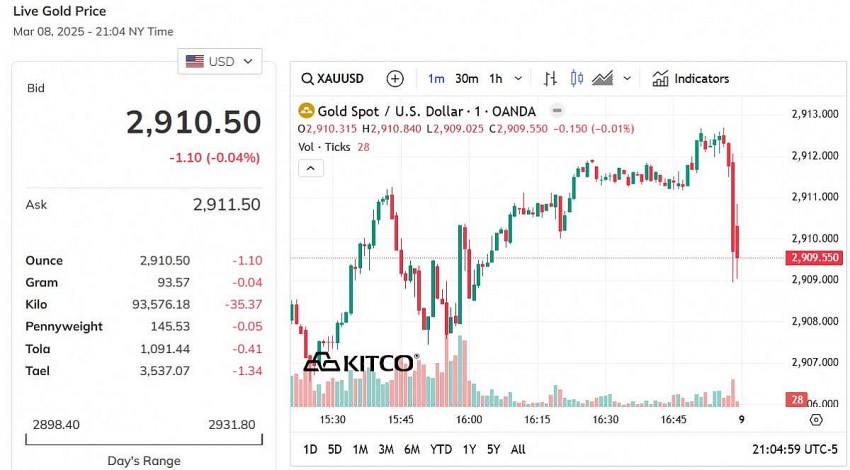The image size is (850, 470).
Task: Open the USD currency dropdown
Action: click(220, 62)
